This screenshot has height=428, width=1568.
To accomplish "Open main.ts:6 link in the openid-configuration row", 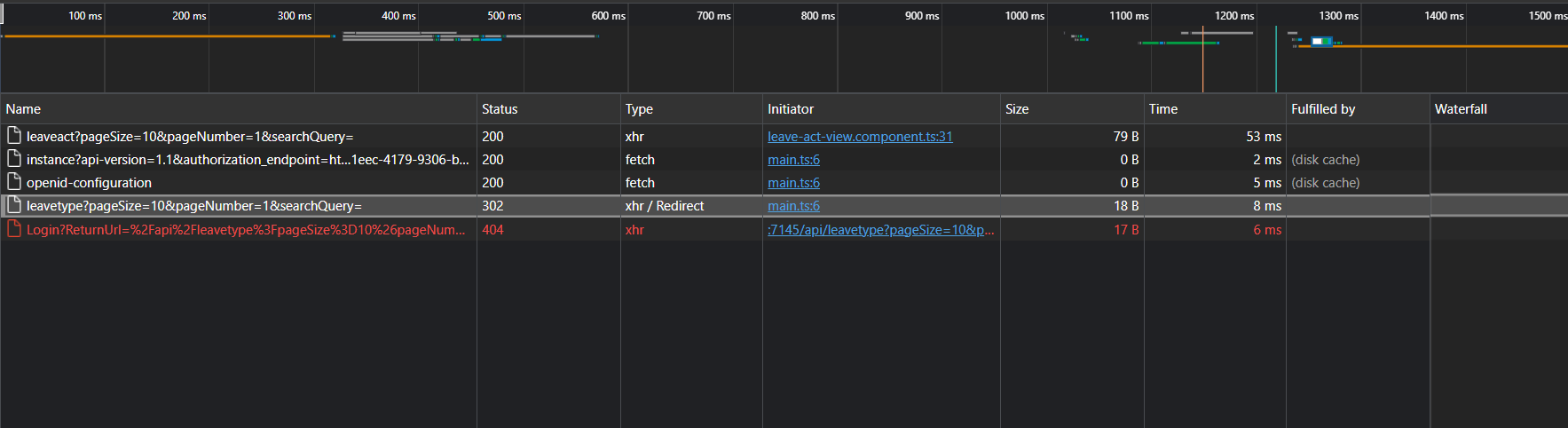I will (793, 183).
